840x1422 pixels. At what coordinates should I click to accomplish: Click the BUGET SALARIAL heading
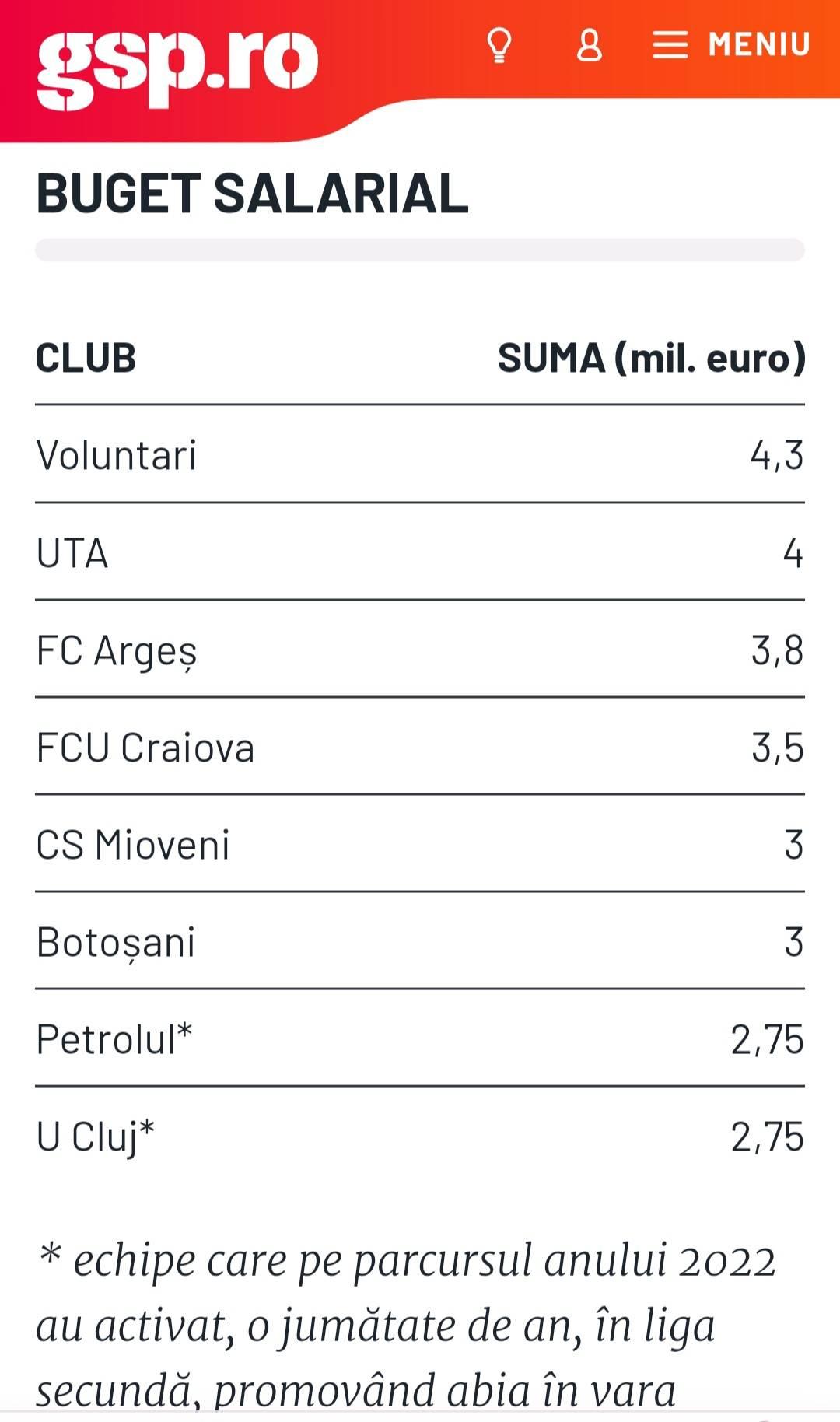click(252, 194)
